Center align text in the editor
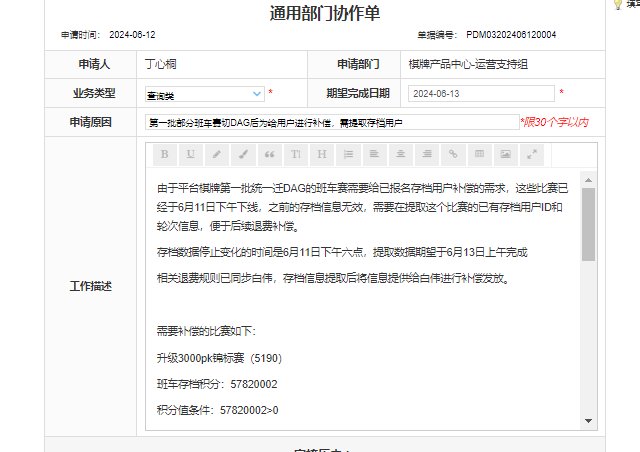 click(401, 154)
